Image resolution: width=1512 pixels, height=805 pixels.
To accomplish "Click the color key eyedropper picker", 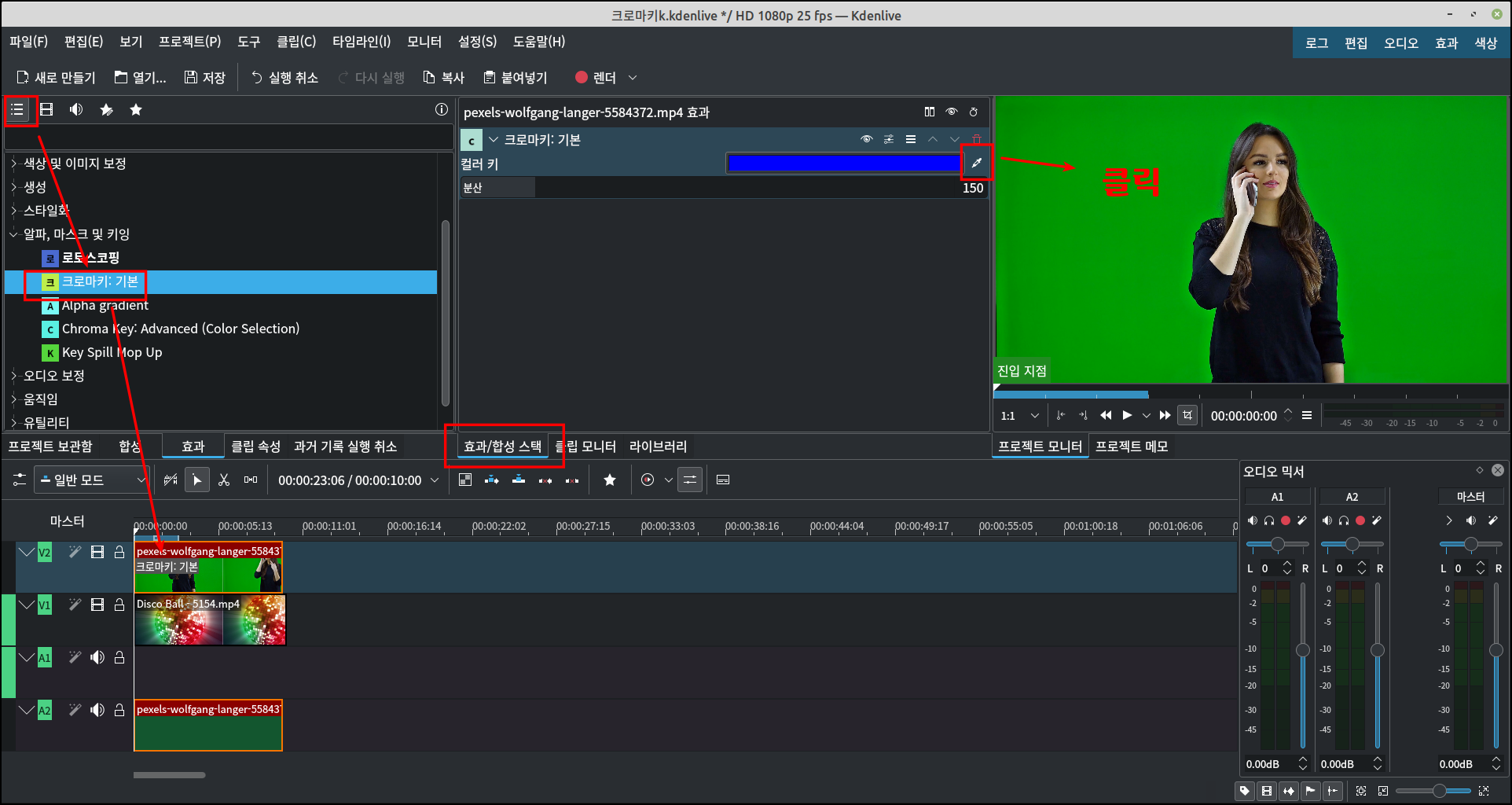I will 976,163.
